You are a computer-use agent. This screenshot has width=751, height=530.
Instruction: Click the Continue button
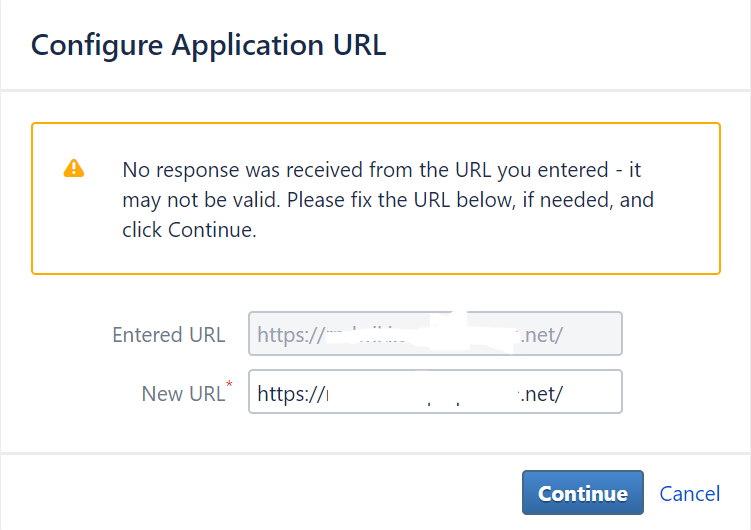(582, 493)
